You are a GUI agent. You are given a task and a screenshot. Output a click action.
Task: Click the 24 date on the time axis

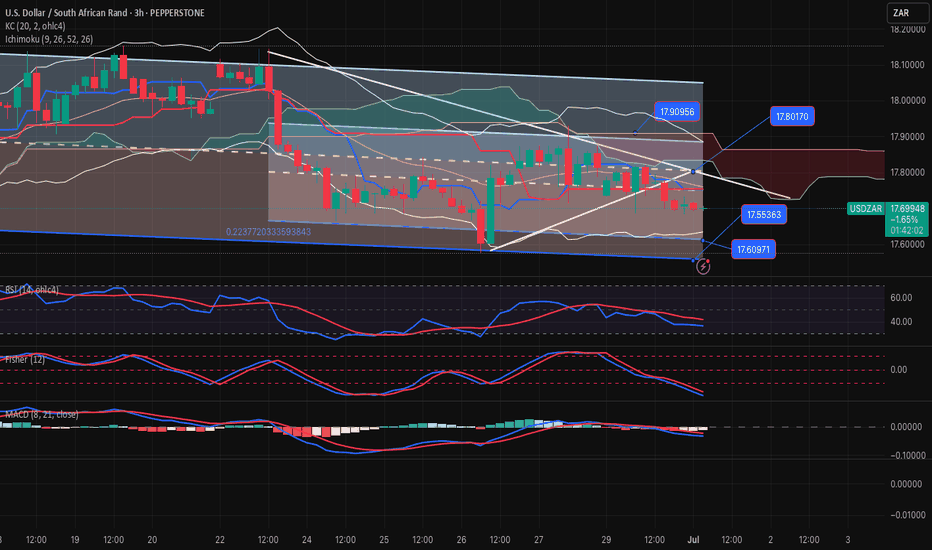307,540
